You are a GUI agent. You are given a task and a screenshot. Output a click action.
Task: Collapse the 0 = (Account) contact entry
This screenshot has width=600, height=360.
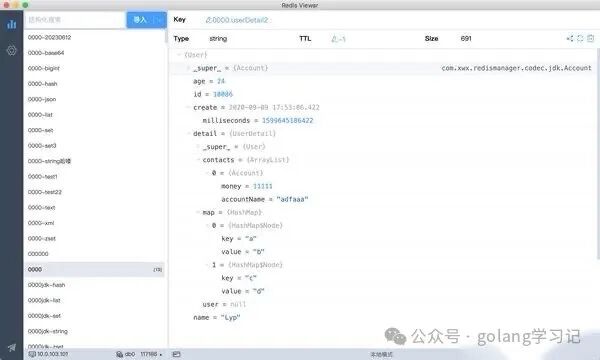(x=207, y=173)
